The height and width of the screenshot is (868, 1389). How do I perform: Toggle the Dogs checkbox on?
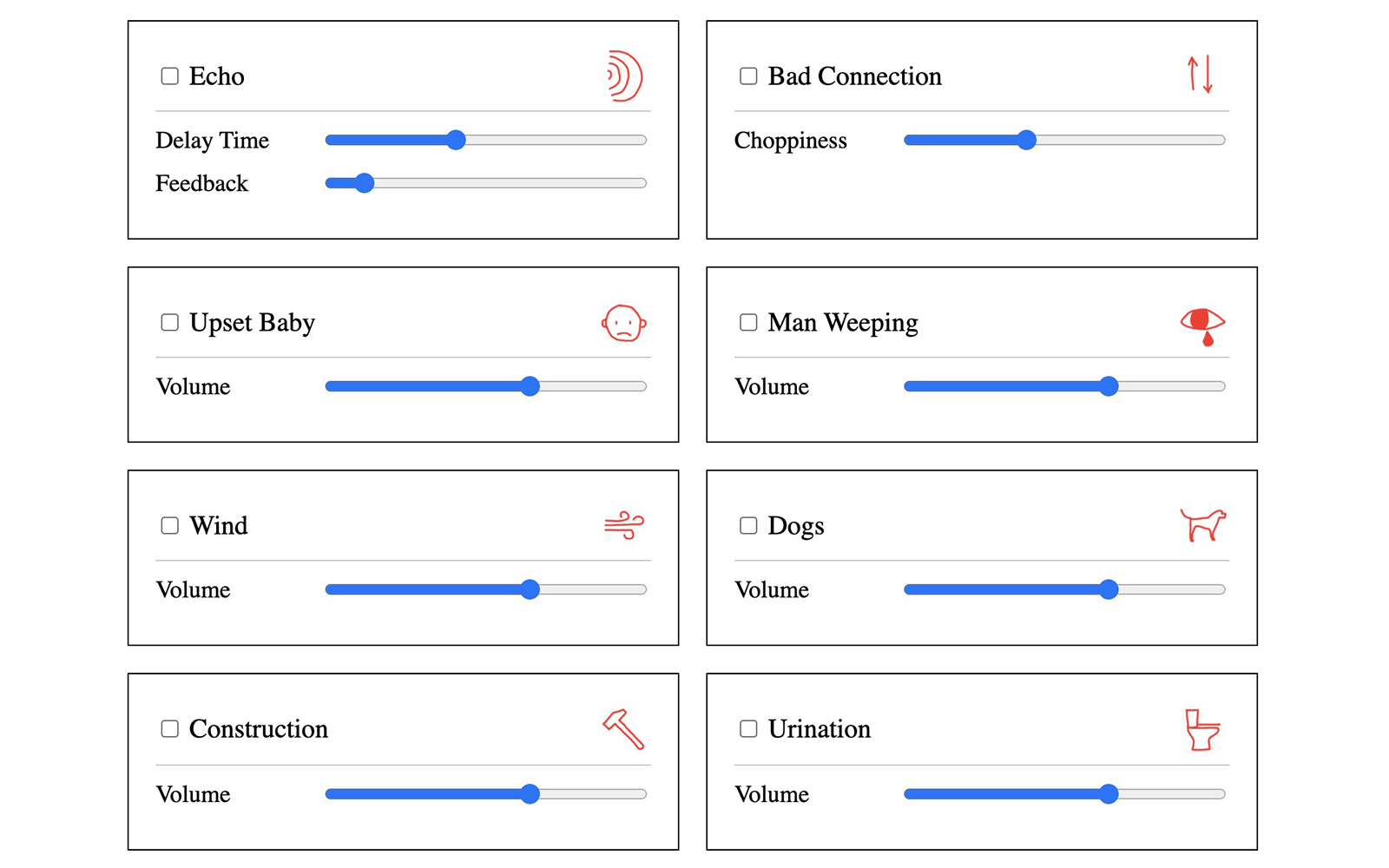(x=748, y=526)
